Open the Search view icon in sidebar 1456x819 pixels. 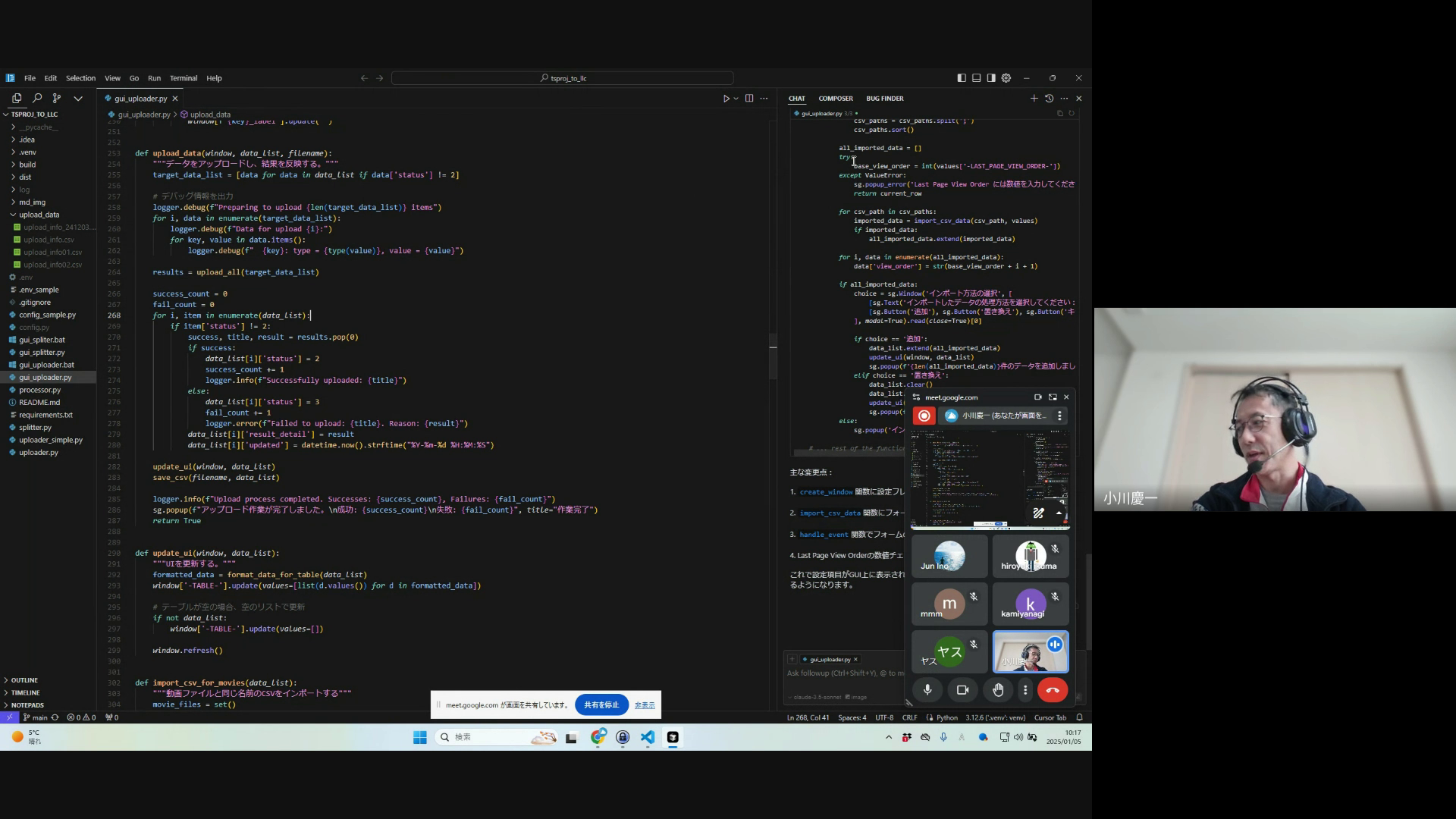[36, 99]
